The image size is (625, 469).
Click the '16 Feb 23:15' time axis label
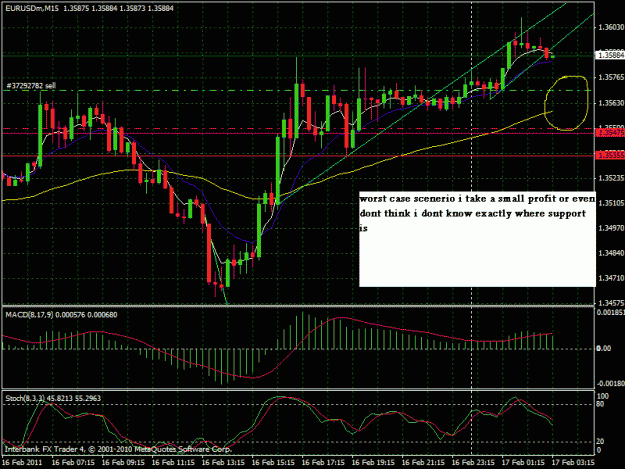coord(474,463)
